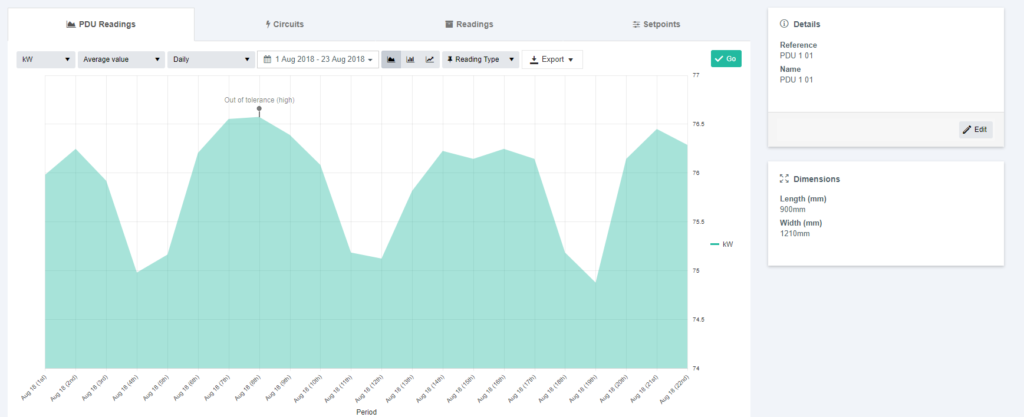Go to the Setpoints tab
This screenshot has height=417, width=1024.
[x=656, y=23]
